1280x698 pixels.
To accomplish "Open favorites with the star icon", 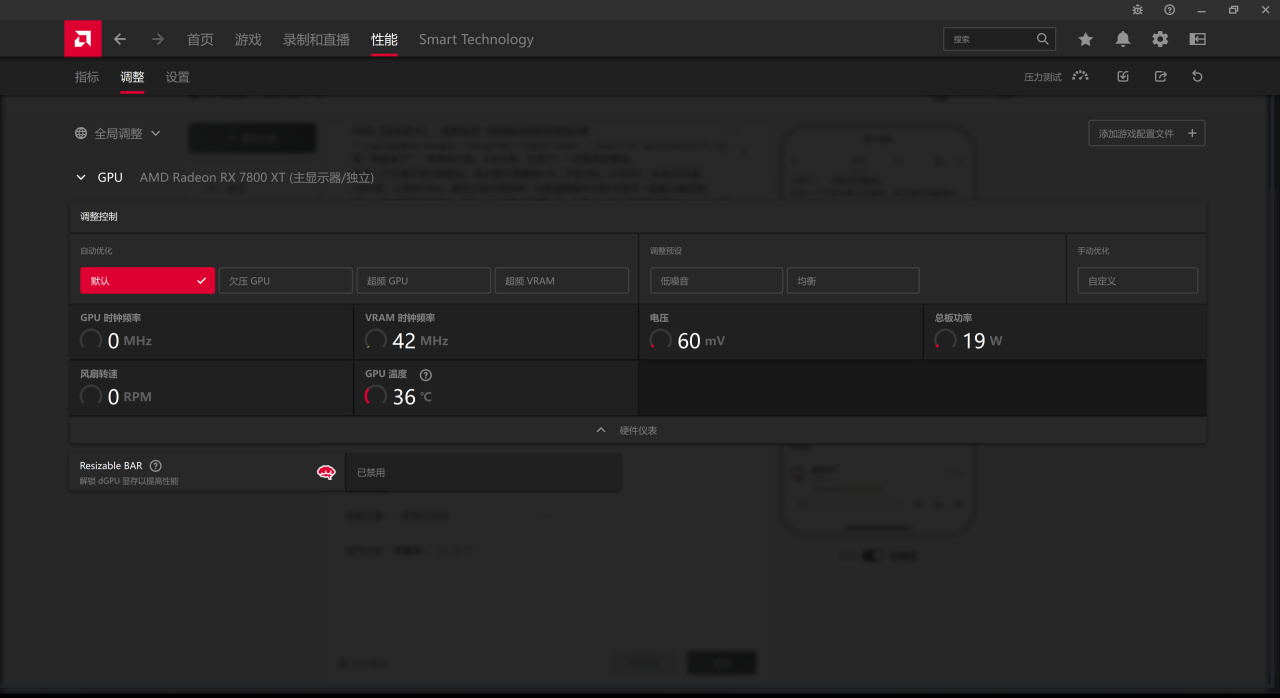I will pyautogui.click(x=1085, y=39).
